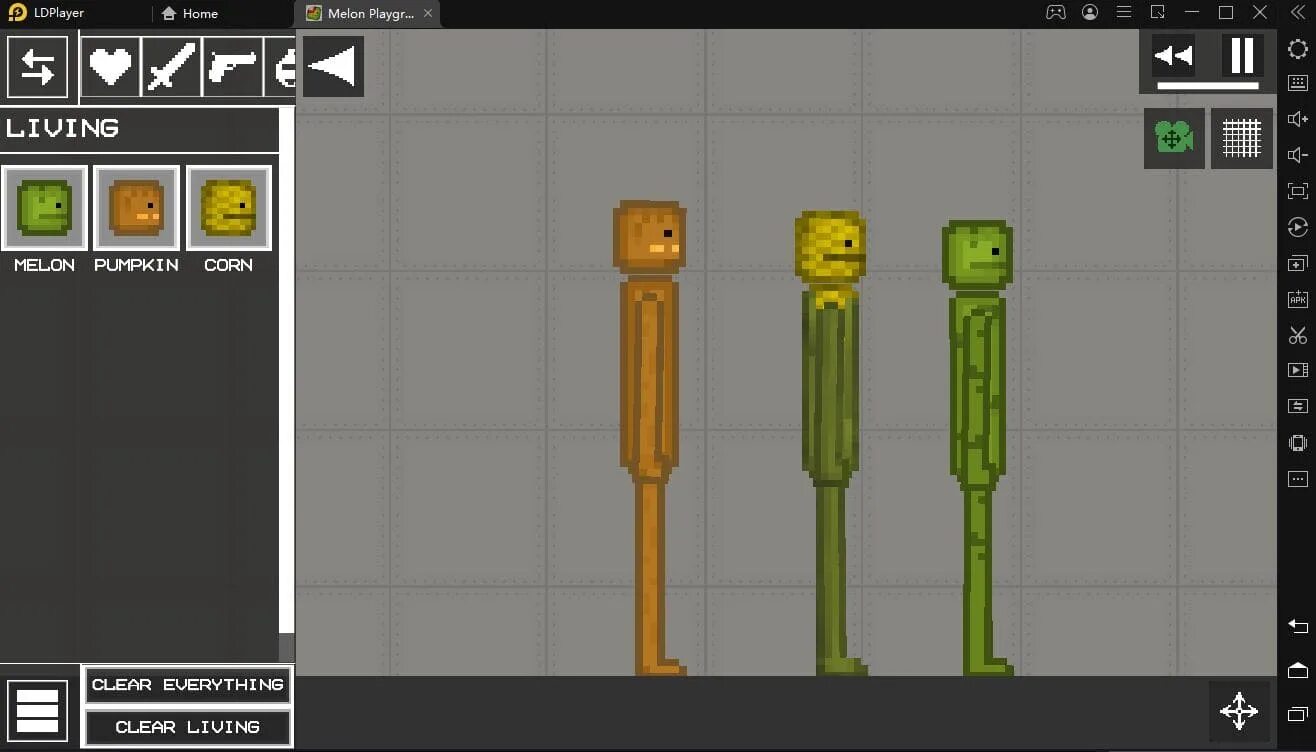The height and width of the screenshot is (752, 1316).
Task: Click the Android back button
Action: tap(1297, 626)
